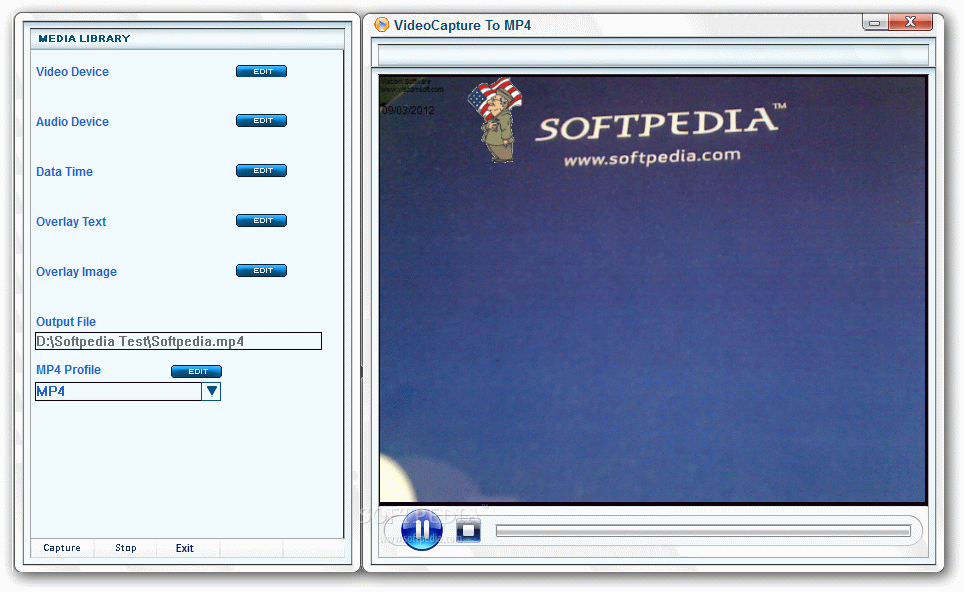Click the VideoCapture app icon in title bar
The image size is (964, 592).
(x=382, y=25)
